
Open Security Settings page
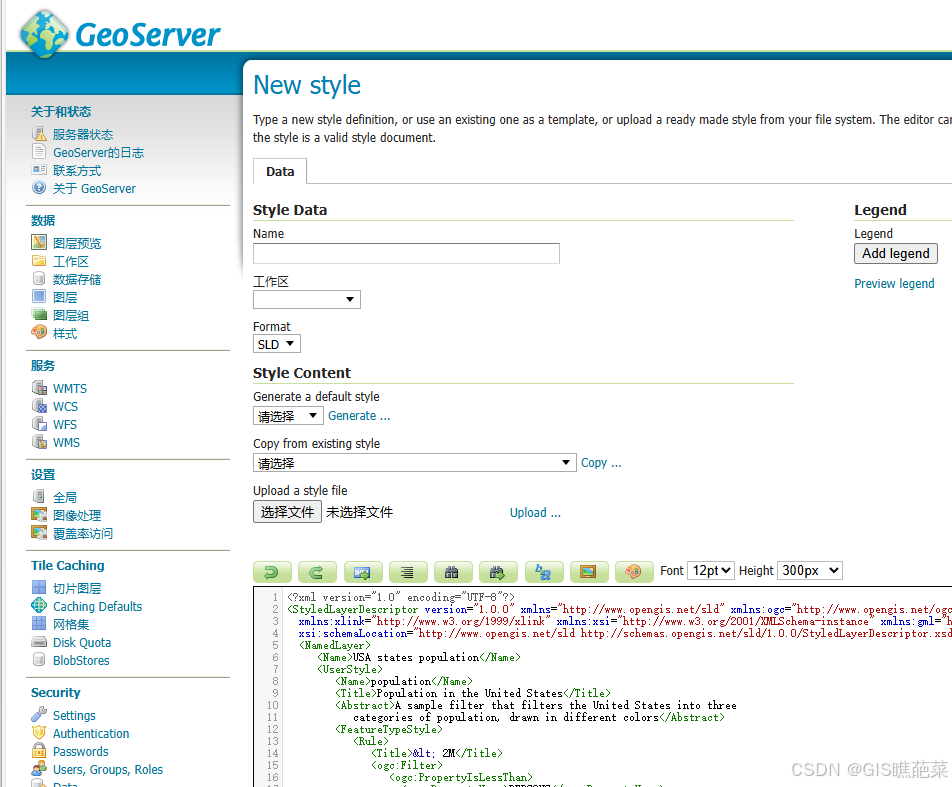click(74, 715)
